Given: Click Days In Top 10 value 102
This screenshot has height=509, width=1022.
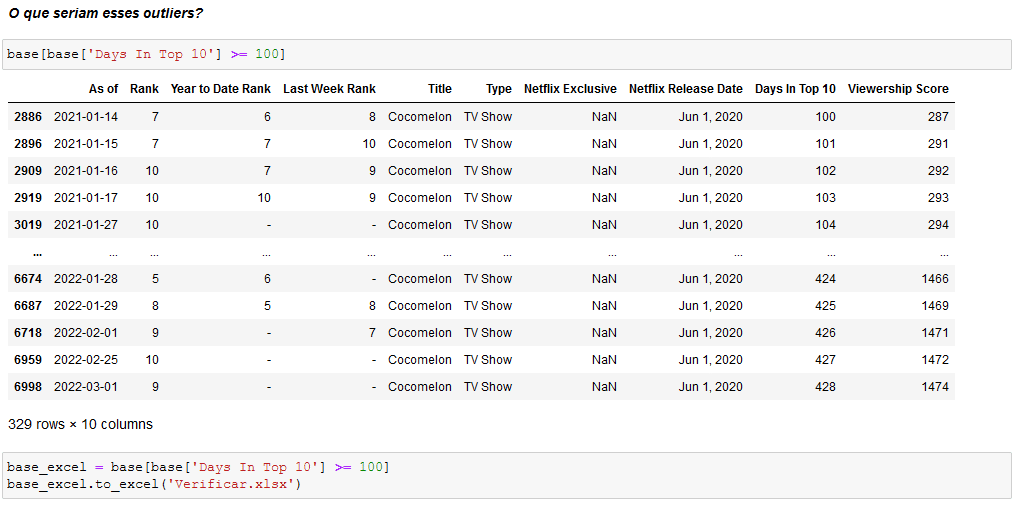Looking at the screenshot, I should [825, 171].
